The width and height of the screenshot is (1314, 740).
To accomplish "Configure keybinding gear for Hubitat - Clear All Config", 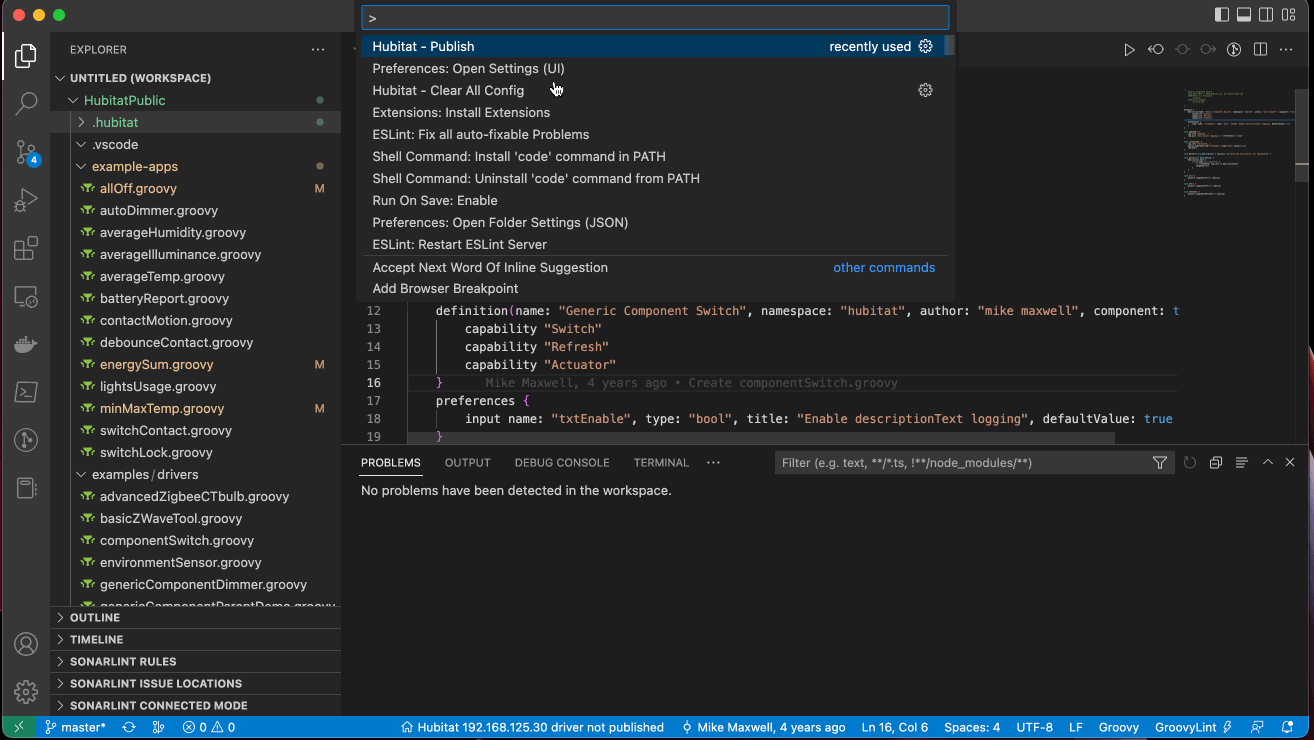I will (x=925, y=90).
